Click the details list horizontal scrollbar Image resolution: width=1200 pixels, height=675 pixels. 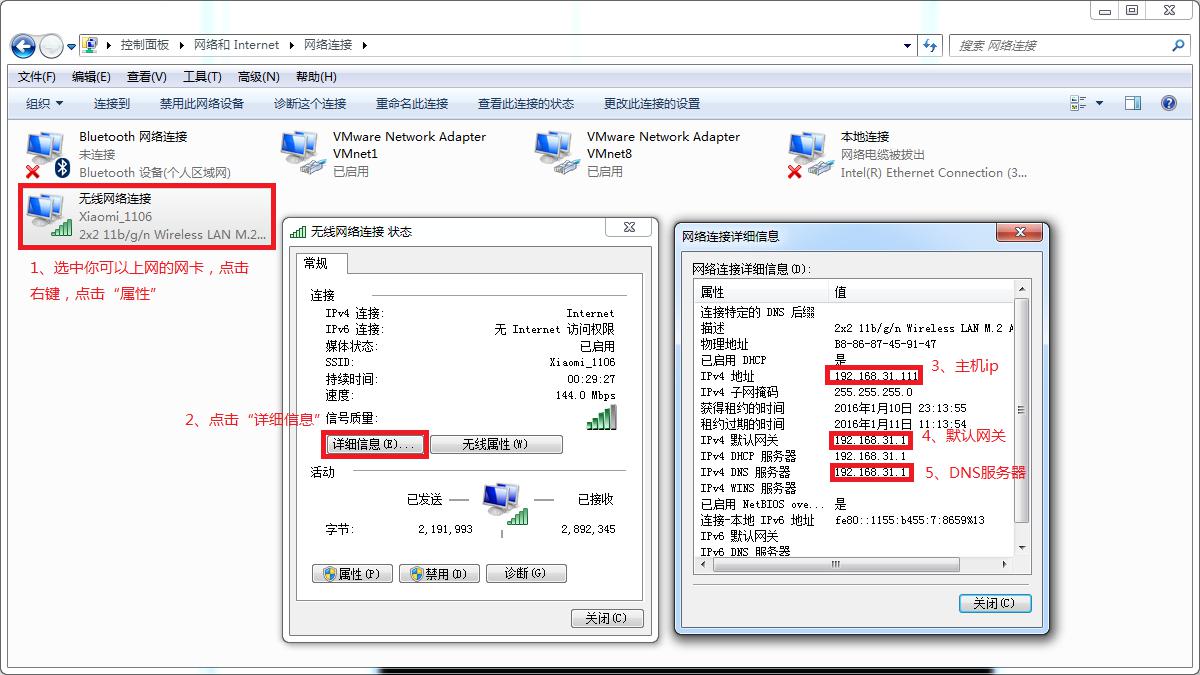click(837, 564)
